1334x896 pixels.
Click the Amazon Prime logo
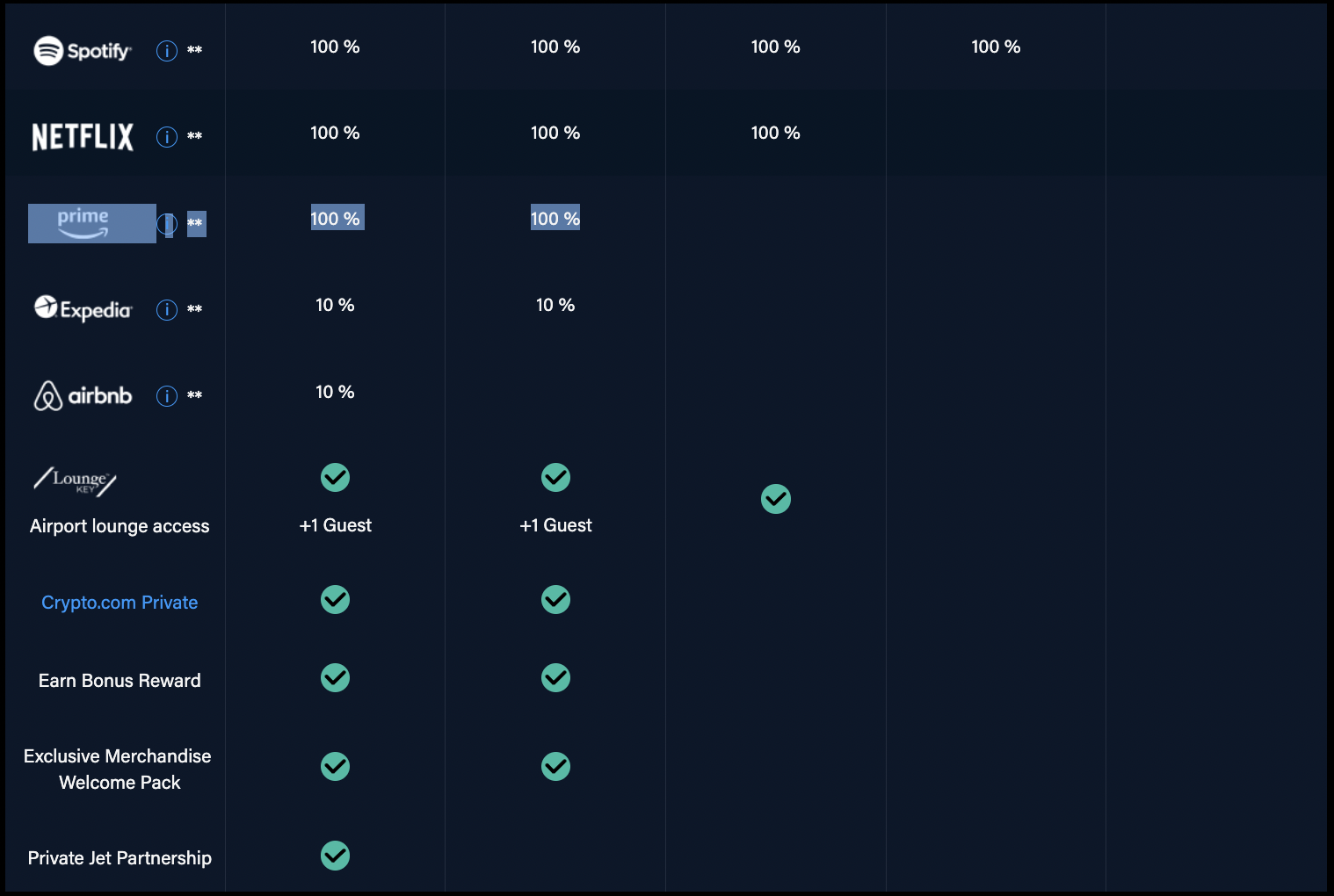click(x=83, y=223)
